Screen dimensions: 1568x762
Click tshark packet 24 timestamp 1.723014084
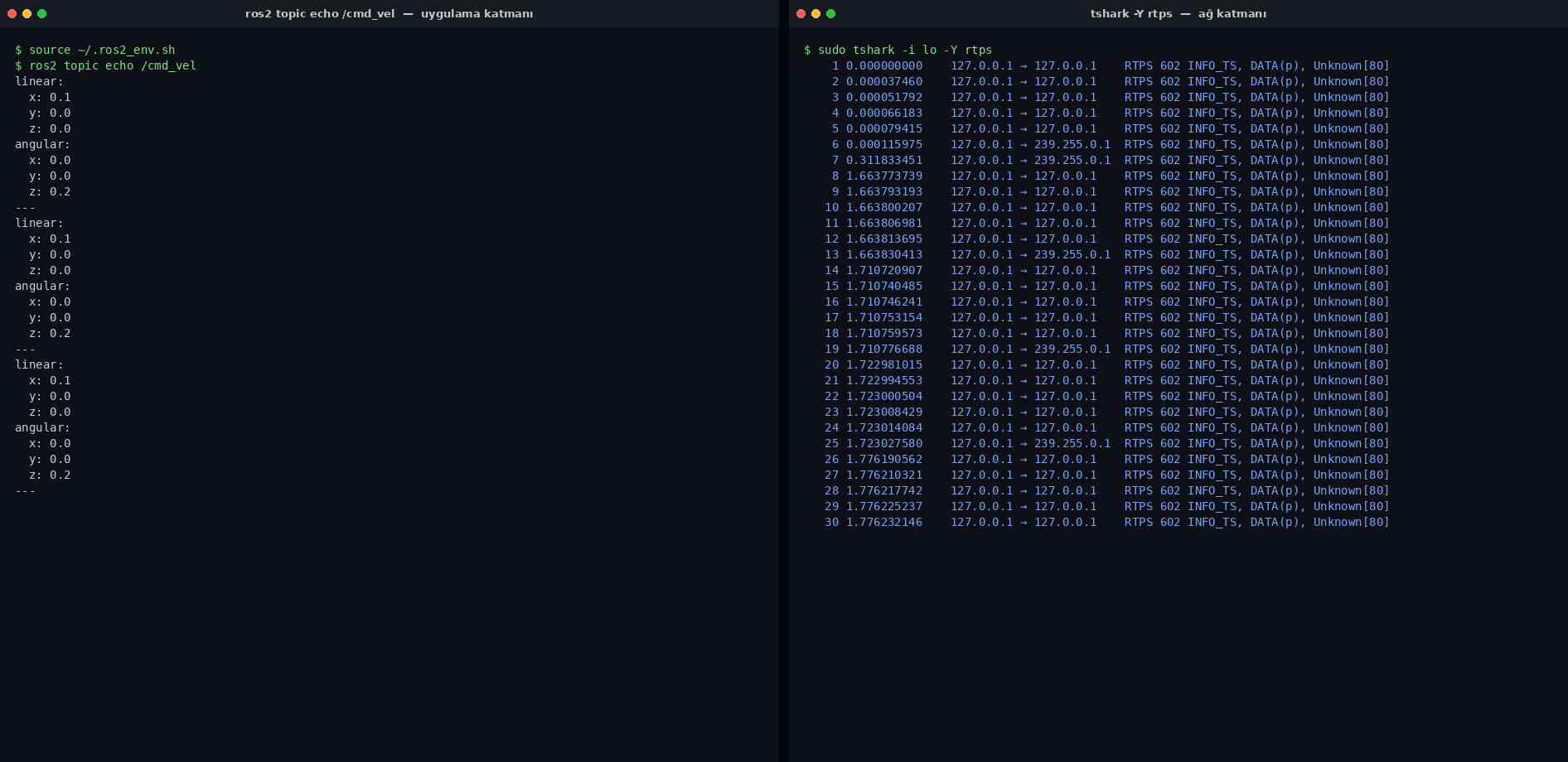(x=884, y=427)
